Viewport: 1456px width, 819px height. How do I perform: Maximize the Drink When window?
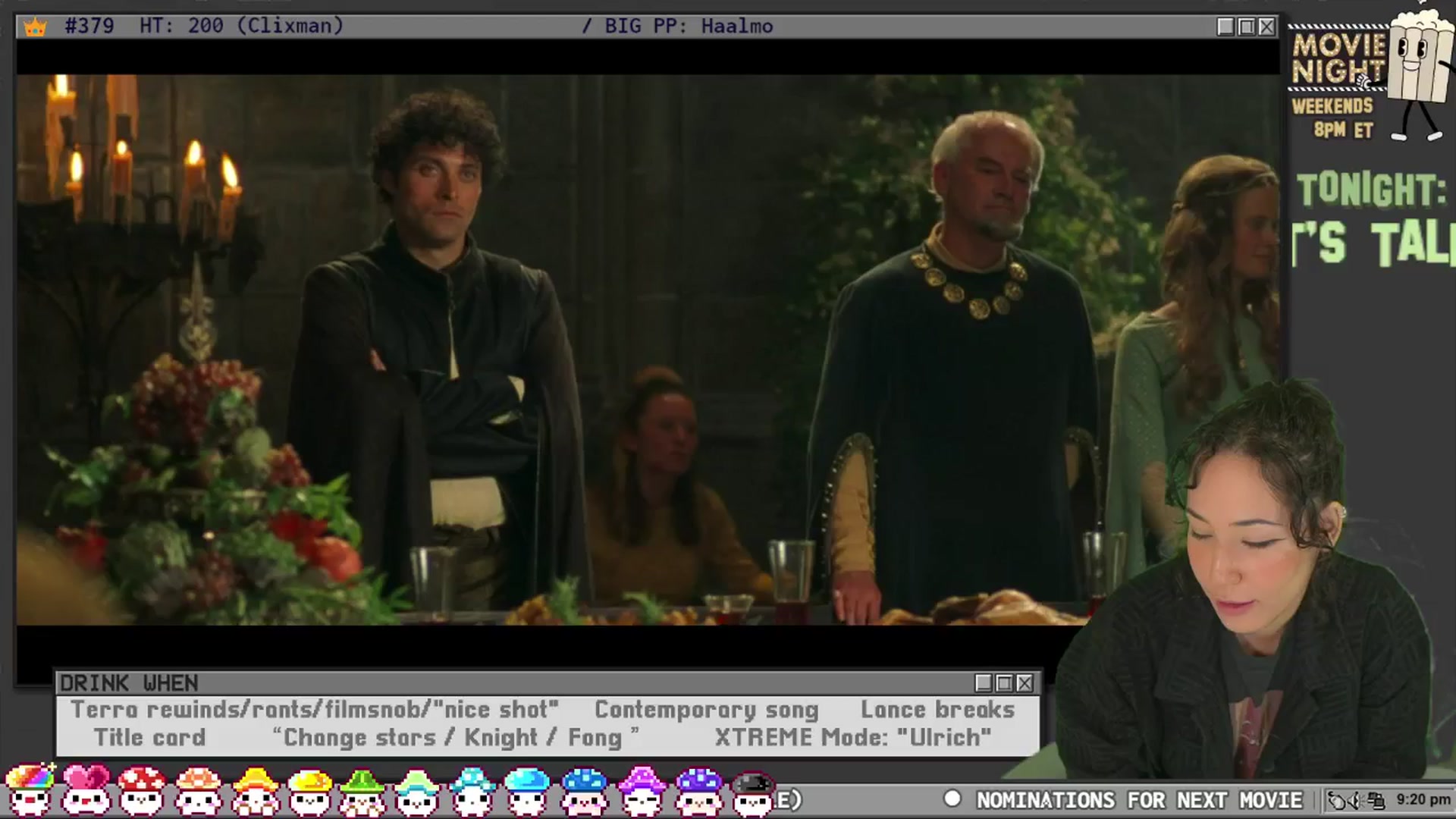(1004, 683)
